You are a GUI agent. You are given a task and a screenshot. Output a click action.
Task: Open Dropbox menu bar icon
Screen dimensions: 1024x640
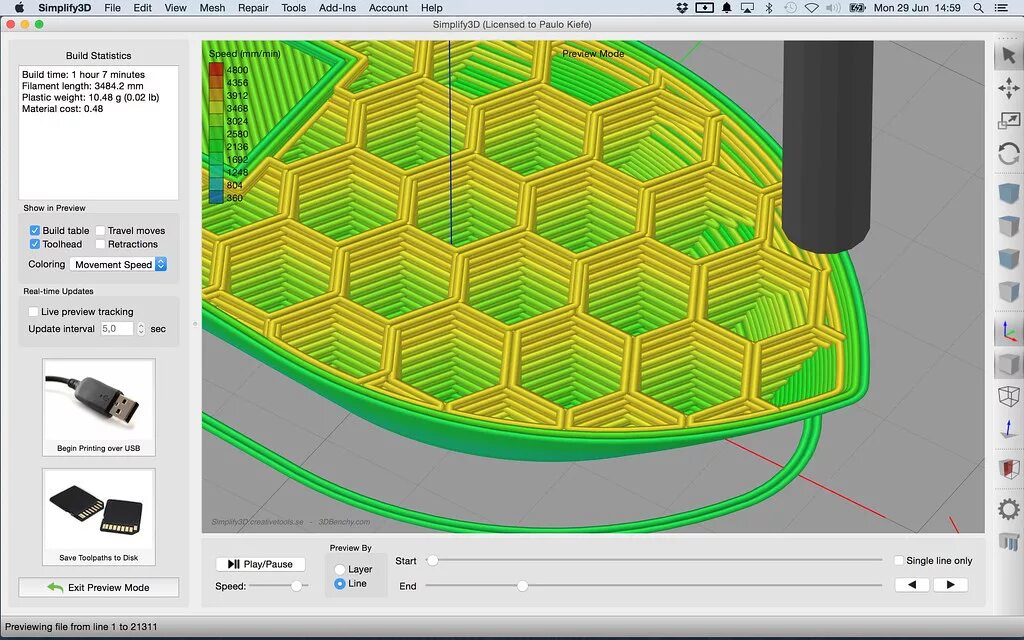[x=682, y=8]
